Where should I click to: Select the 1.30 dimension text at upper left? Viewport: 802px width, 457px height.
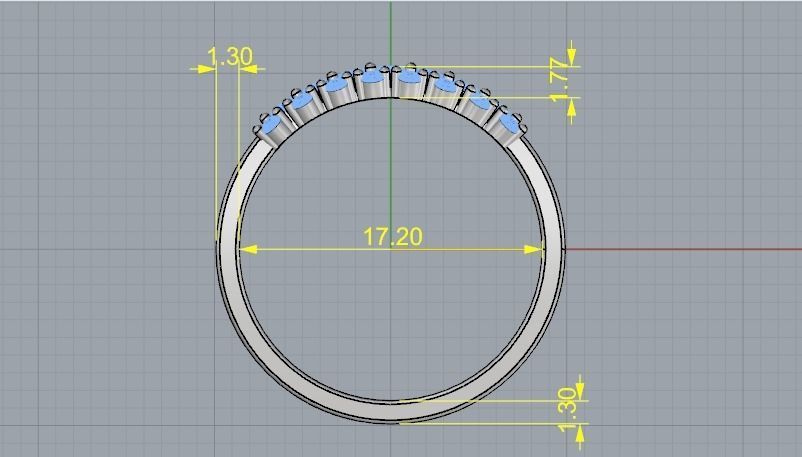click(230, 56)
